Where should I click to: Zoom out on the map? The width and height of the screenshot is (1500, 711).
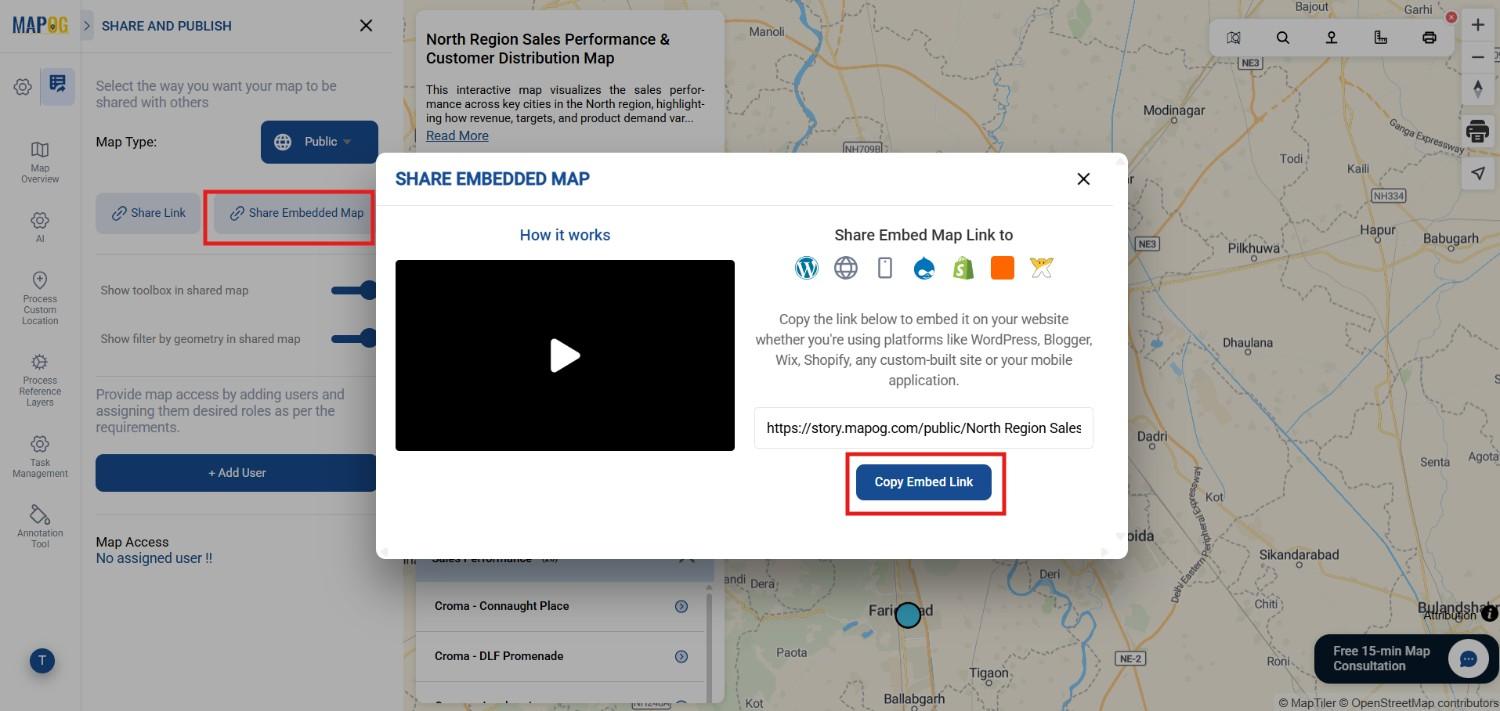pyautogui.click(x=1478, y=57)
